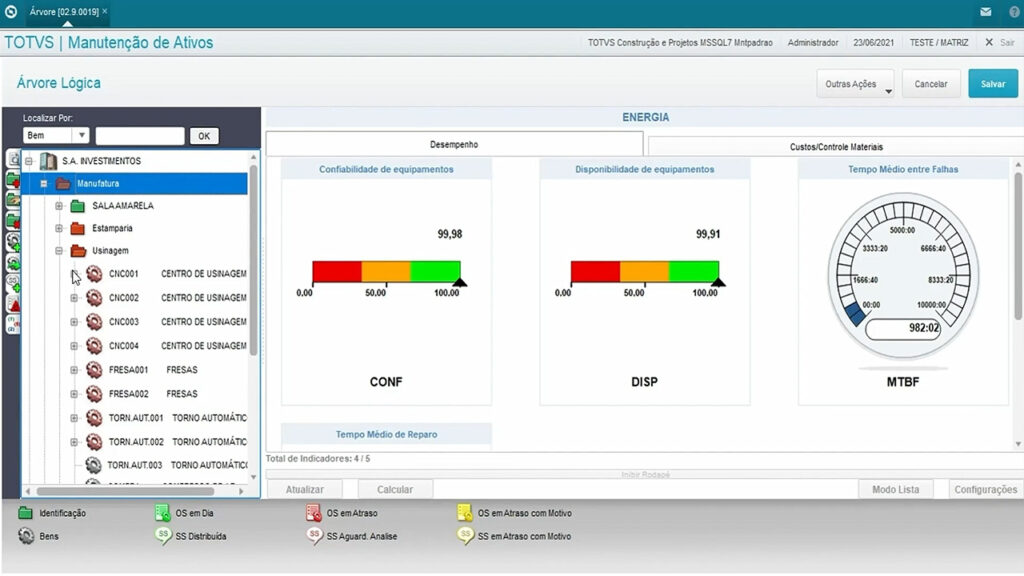
Task: Click the gear icon of TORN.AUT.002
Action: (x=94, y=441)
